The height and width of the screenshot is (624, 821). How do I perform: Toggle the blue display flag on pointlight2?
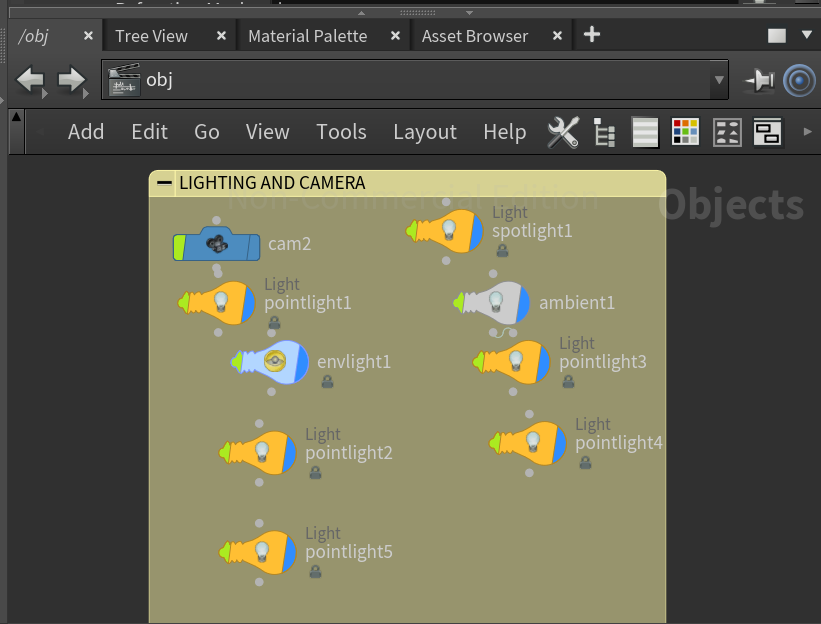point(290,453)
